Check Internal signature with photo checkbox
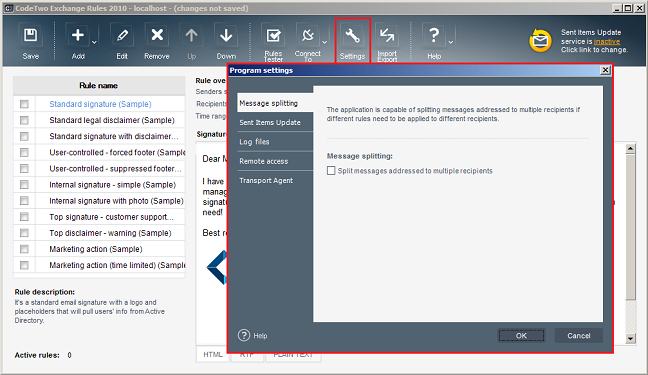 [24, 201]
